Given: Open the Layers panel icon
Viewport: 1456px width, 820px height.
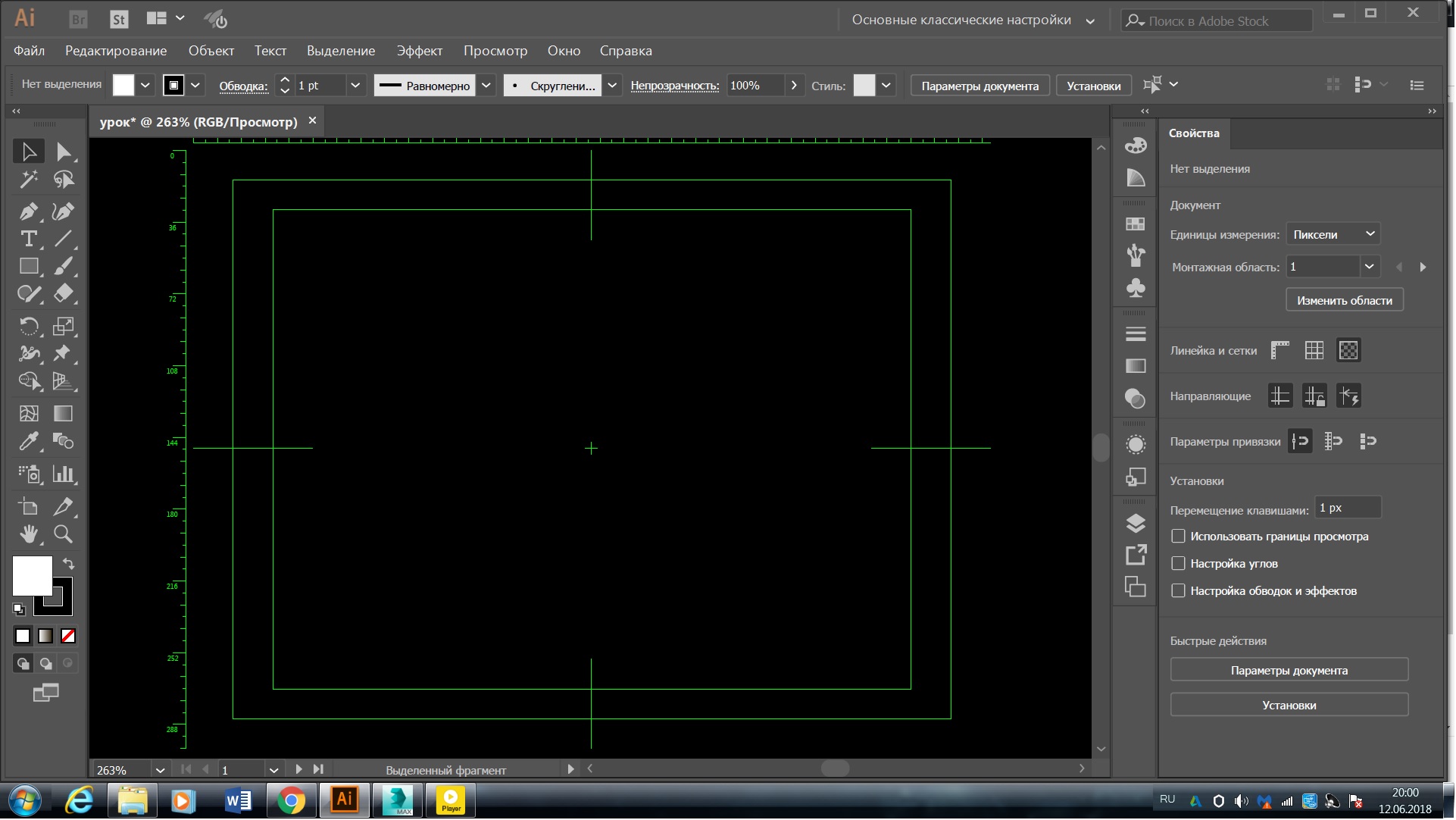Looking at the screenshot, I should coord(1136,524).
